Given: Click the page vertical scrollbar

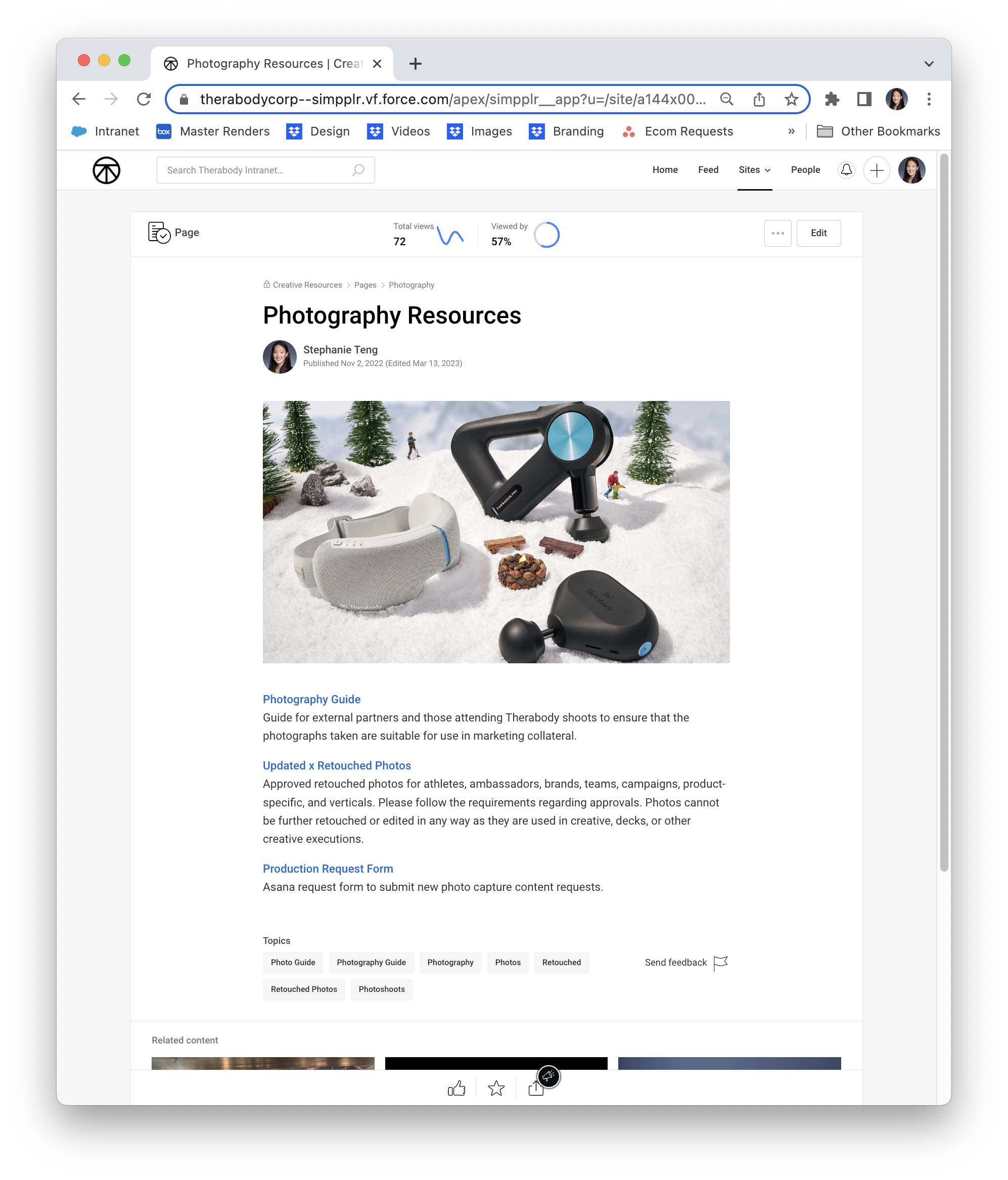Looking at the screenshot, I should (x=944, y=513).
